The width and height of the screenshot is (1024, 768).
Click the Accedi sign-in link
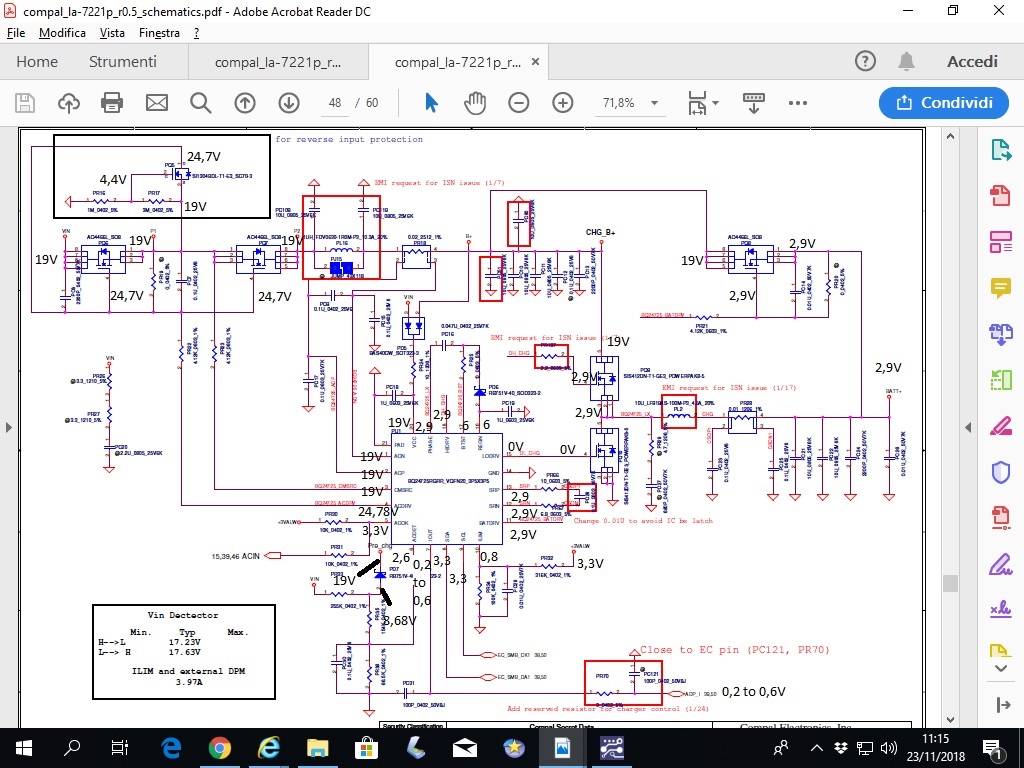point(972,62)
